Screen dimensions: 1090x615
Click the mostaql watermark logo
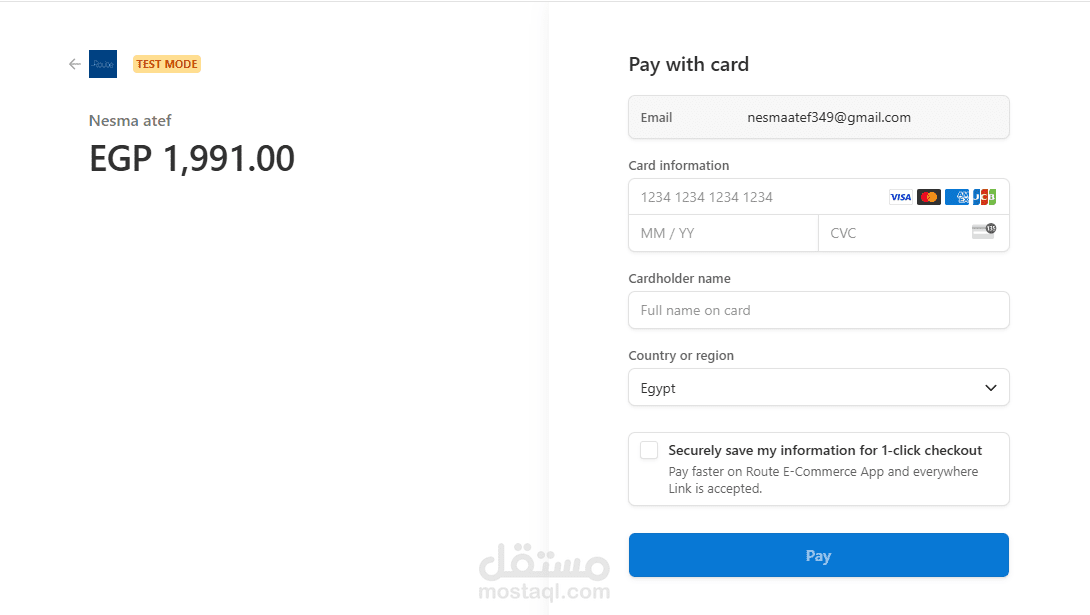pos(544,571)
